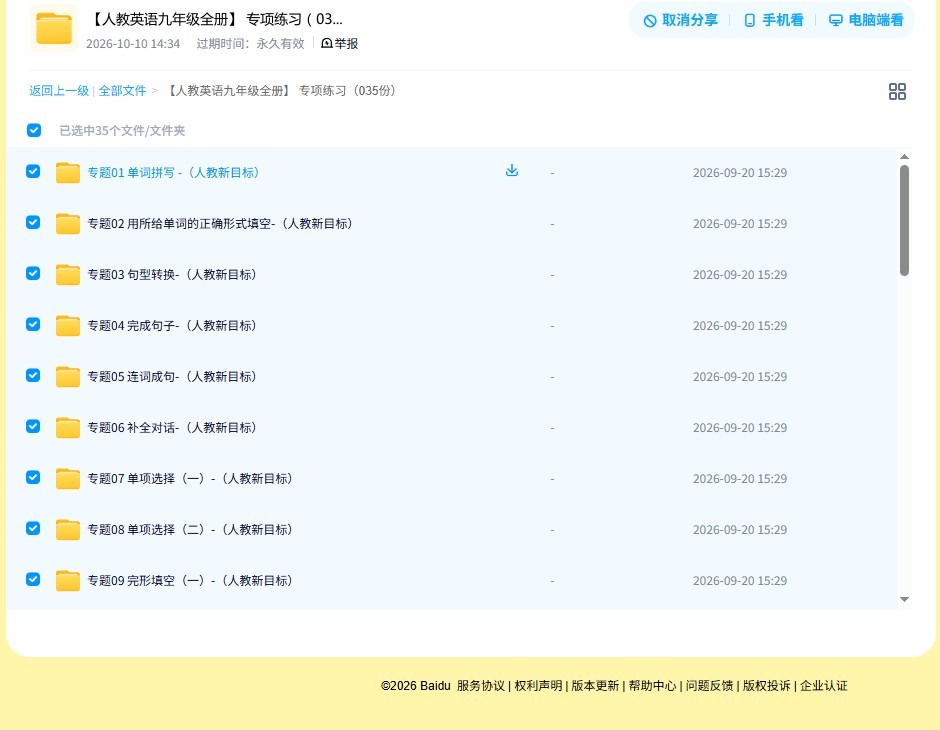Open folder icon of 专题02 用所给单词的正确形式填空
Viewport: 940px width, 730px height.
(x=68, y=224)
